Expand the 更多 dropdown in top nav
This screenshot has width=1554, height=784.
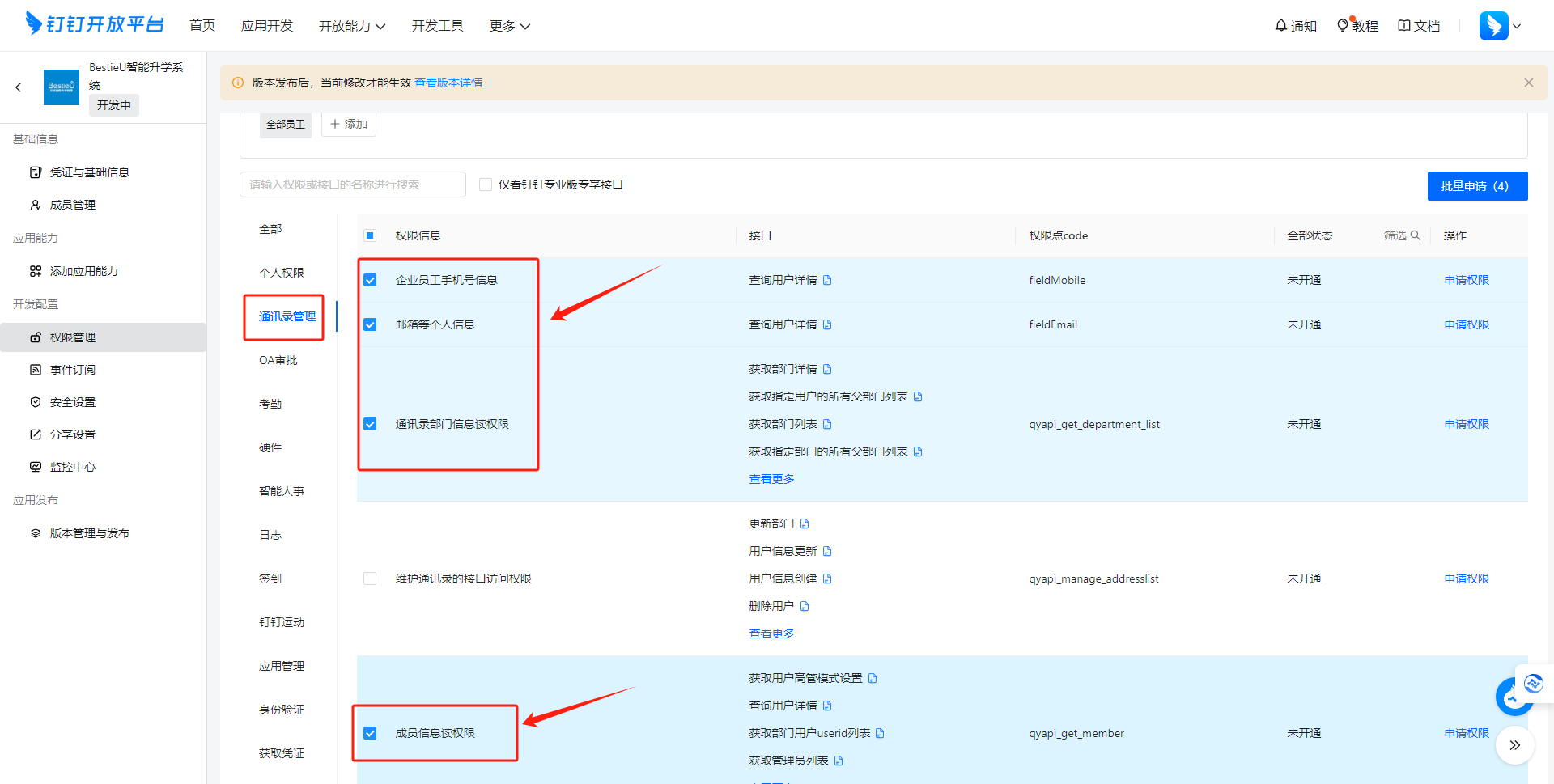tap(510, 26)
